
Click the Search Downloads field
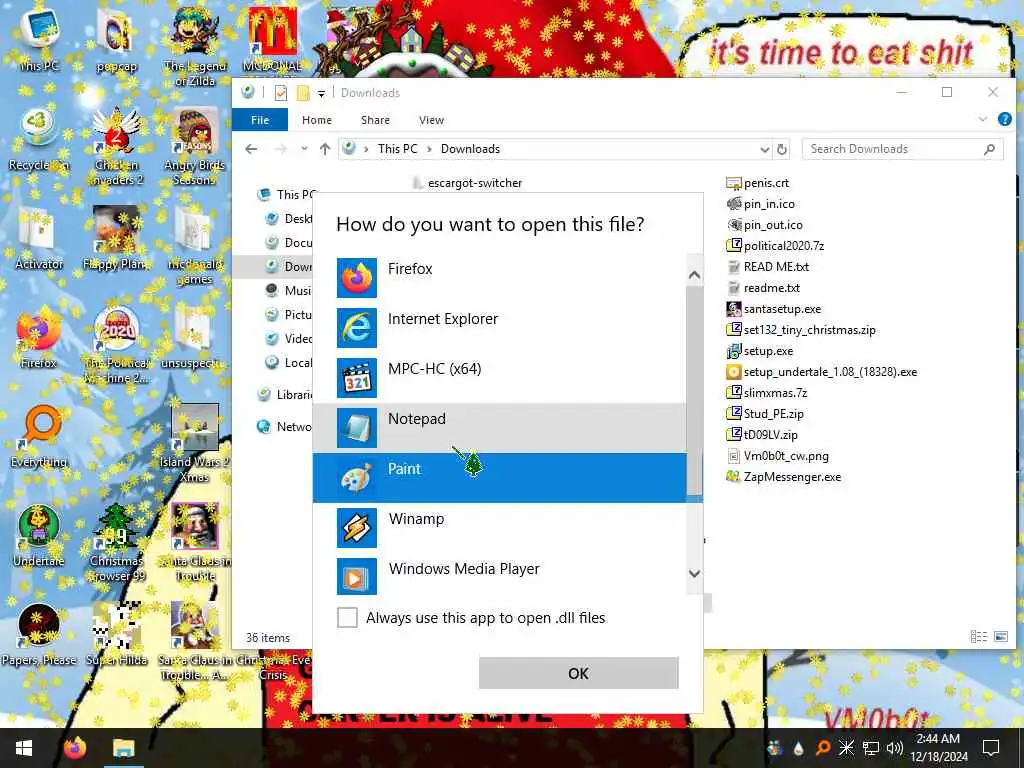pos(902,149)
